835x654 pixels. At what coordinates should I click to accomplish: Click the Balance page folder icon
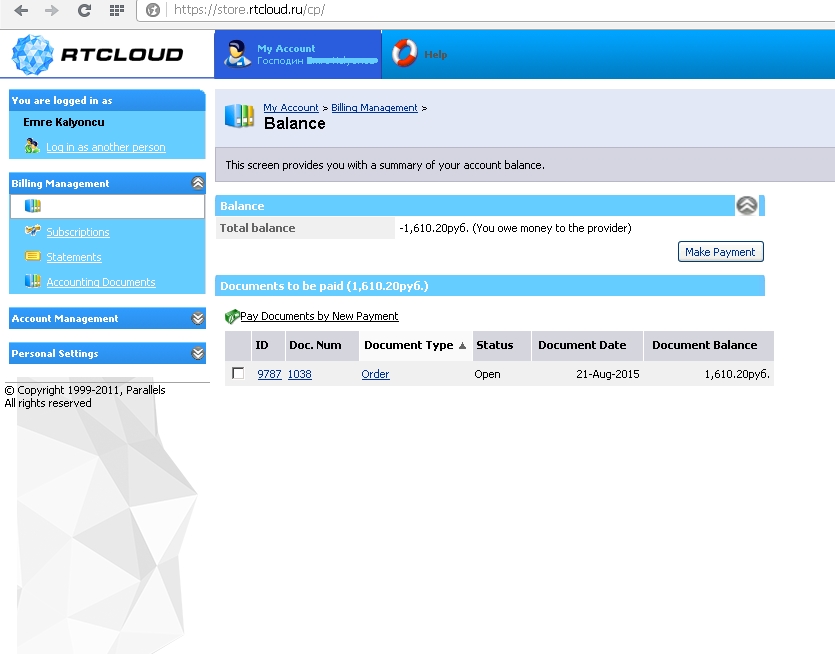click(x=239, y=116)
